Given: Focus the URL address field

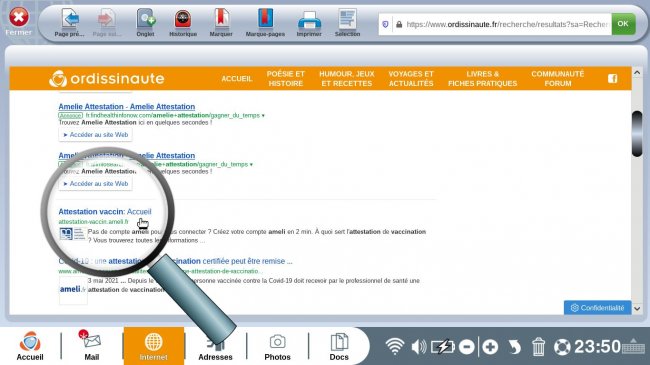Looking at the screenshot, I should pos(507,24).
